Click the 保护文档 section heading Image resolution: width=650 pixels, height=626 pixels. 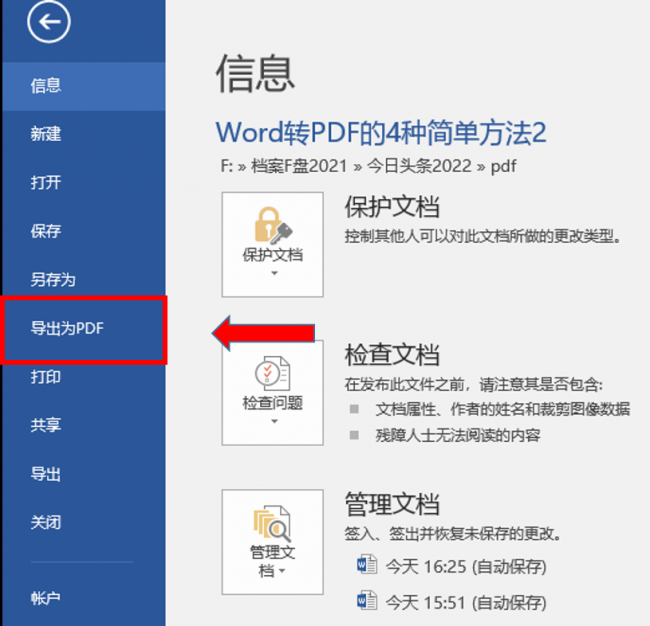392,206
